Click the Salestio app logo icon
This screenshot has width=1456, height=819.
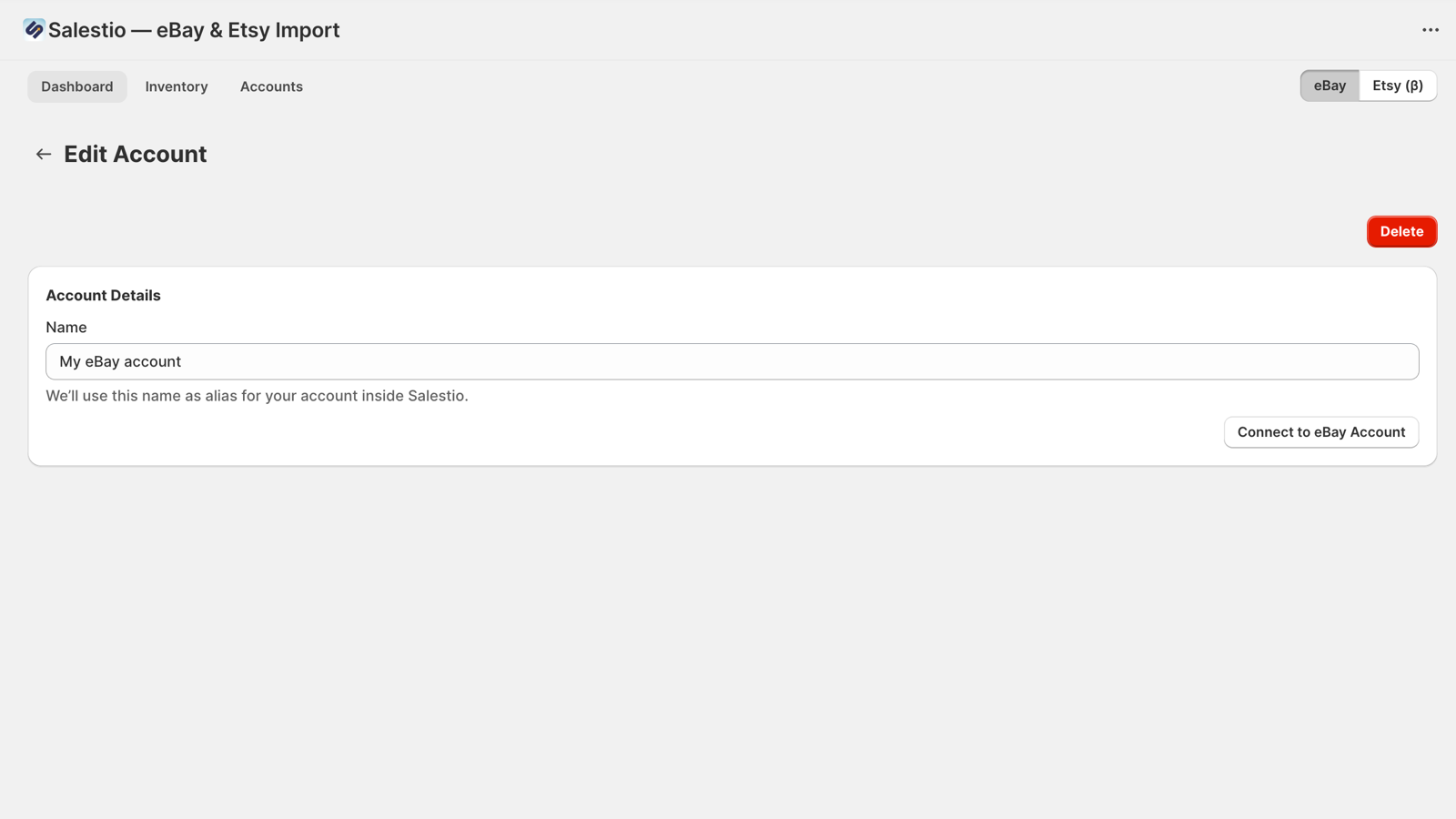(33, 29)
